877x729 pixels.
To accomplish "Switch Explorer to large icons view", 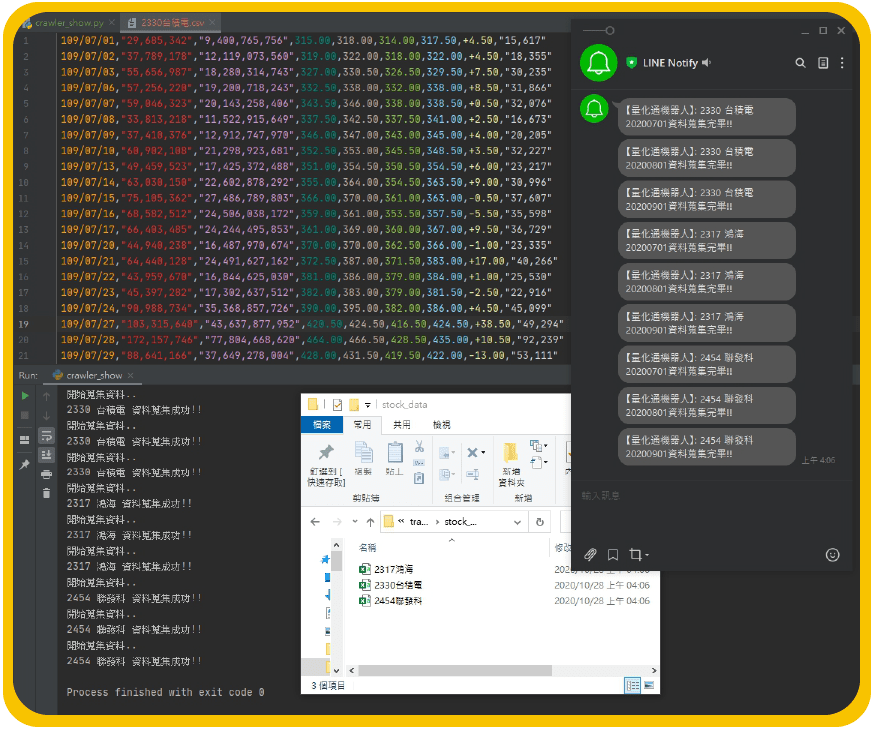I will pyautogui.click(x=649, y=685).
